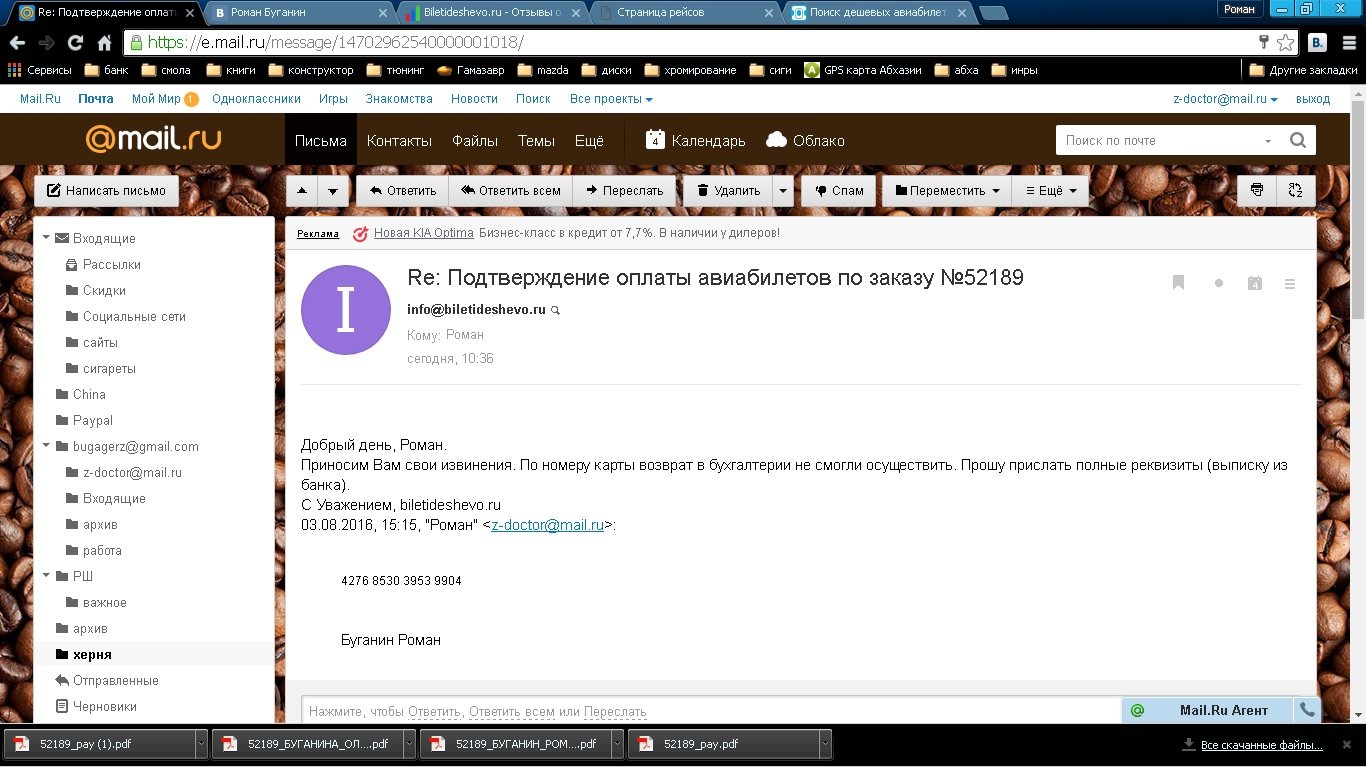This screenshot has width=1366, height=768.
Task: Open the Новая KIA Optima ad link
Action: click(424, 233)
